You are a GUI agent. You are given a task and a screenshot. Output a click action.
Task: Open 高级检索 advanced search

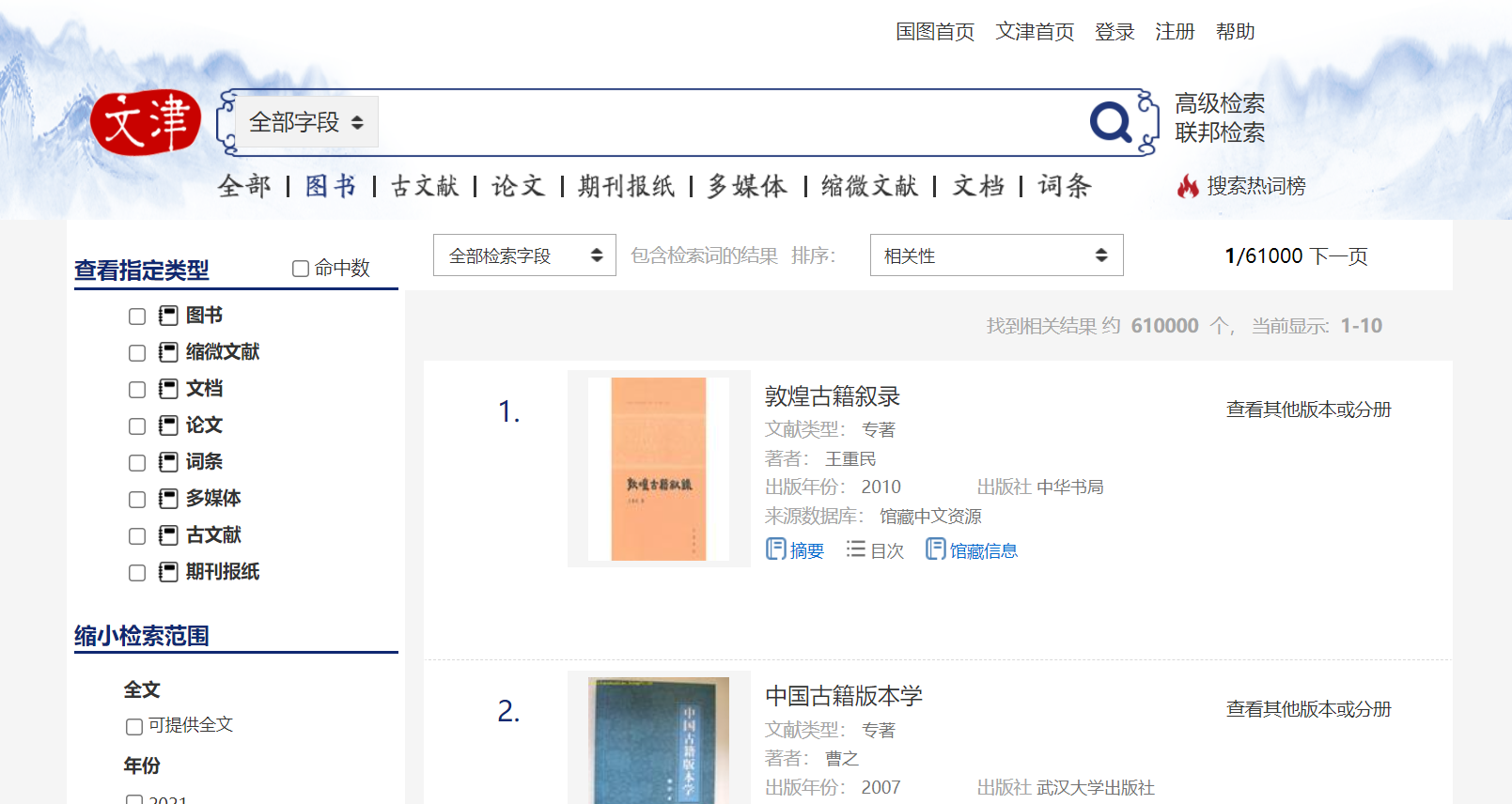coord(1220,103)
